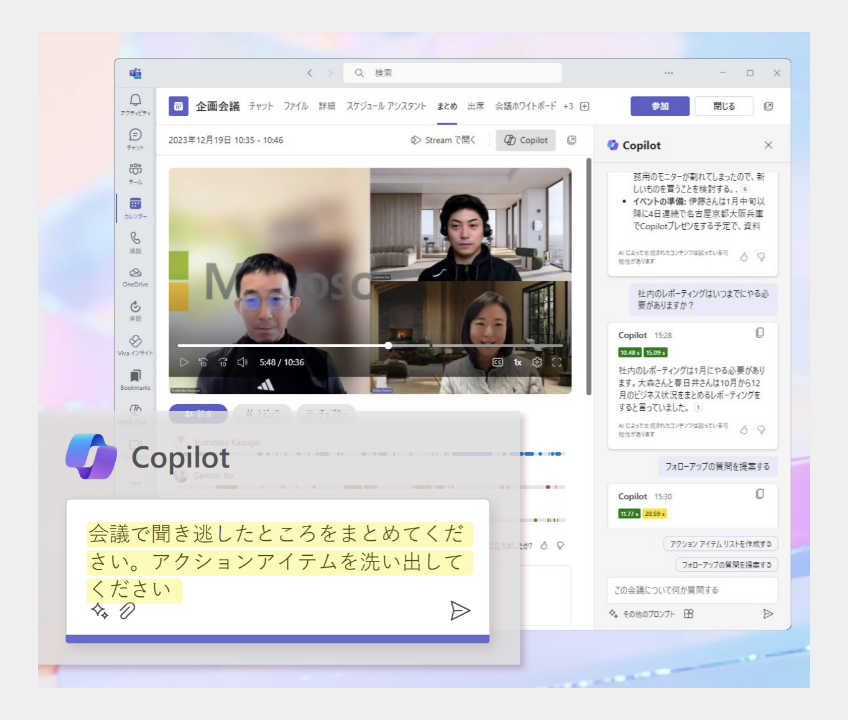Click the Calls phone icon in the sidebar

[135, 242]
